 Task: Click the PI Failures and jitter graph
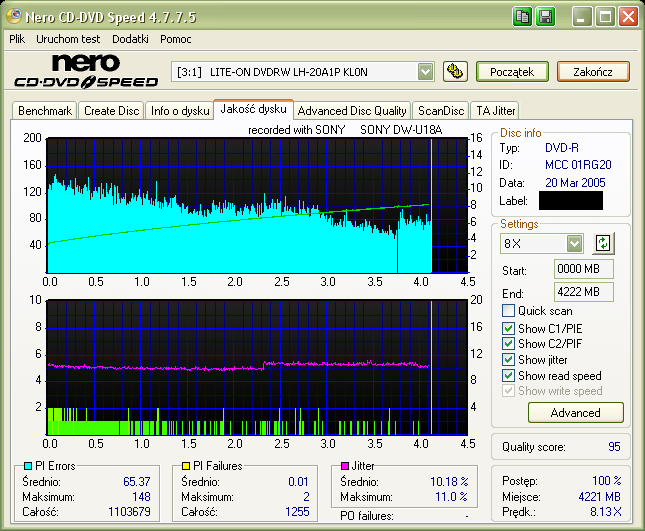pyautogui.click(x=257, y=367)
